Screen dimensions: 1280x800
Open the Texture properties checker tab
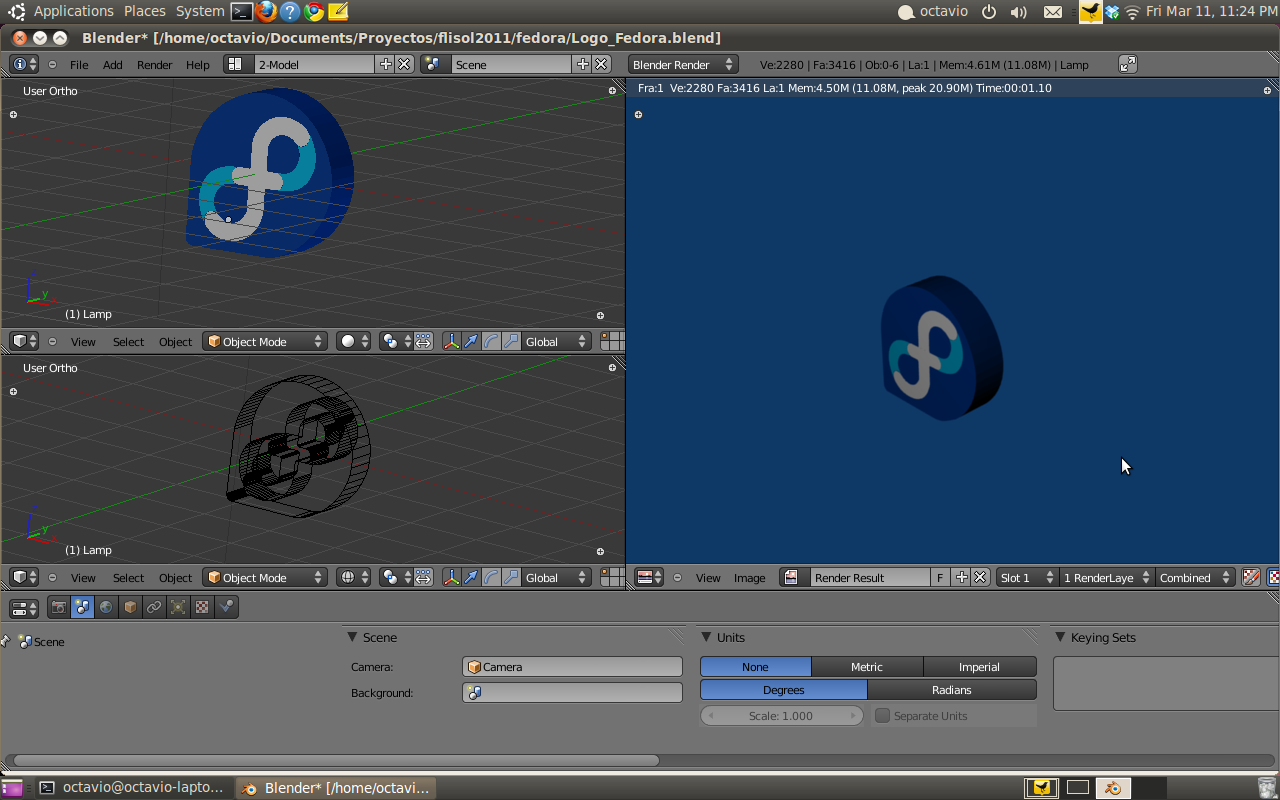[202, 607]
